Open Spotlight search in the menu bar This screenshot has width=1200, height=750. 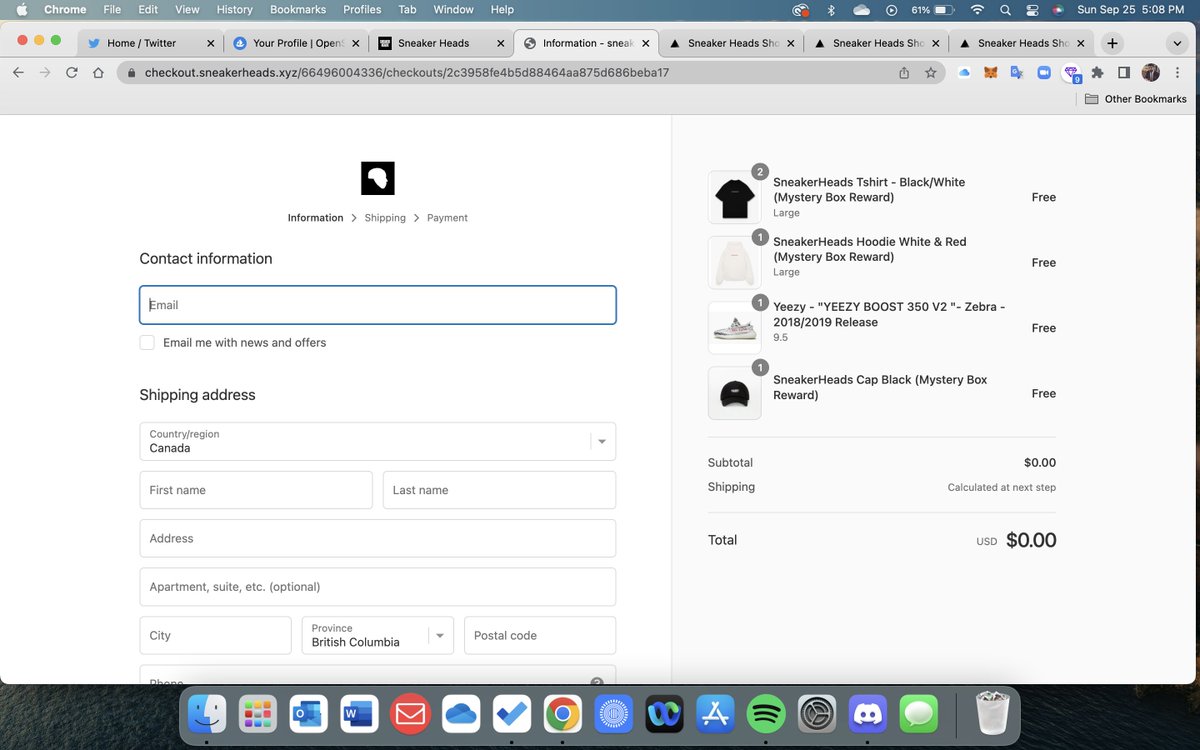(x=1004, y=10)
